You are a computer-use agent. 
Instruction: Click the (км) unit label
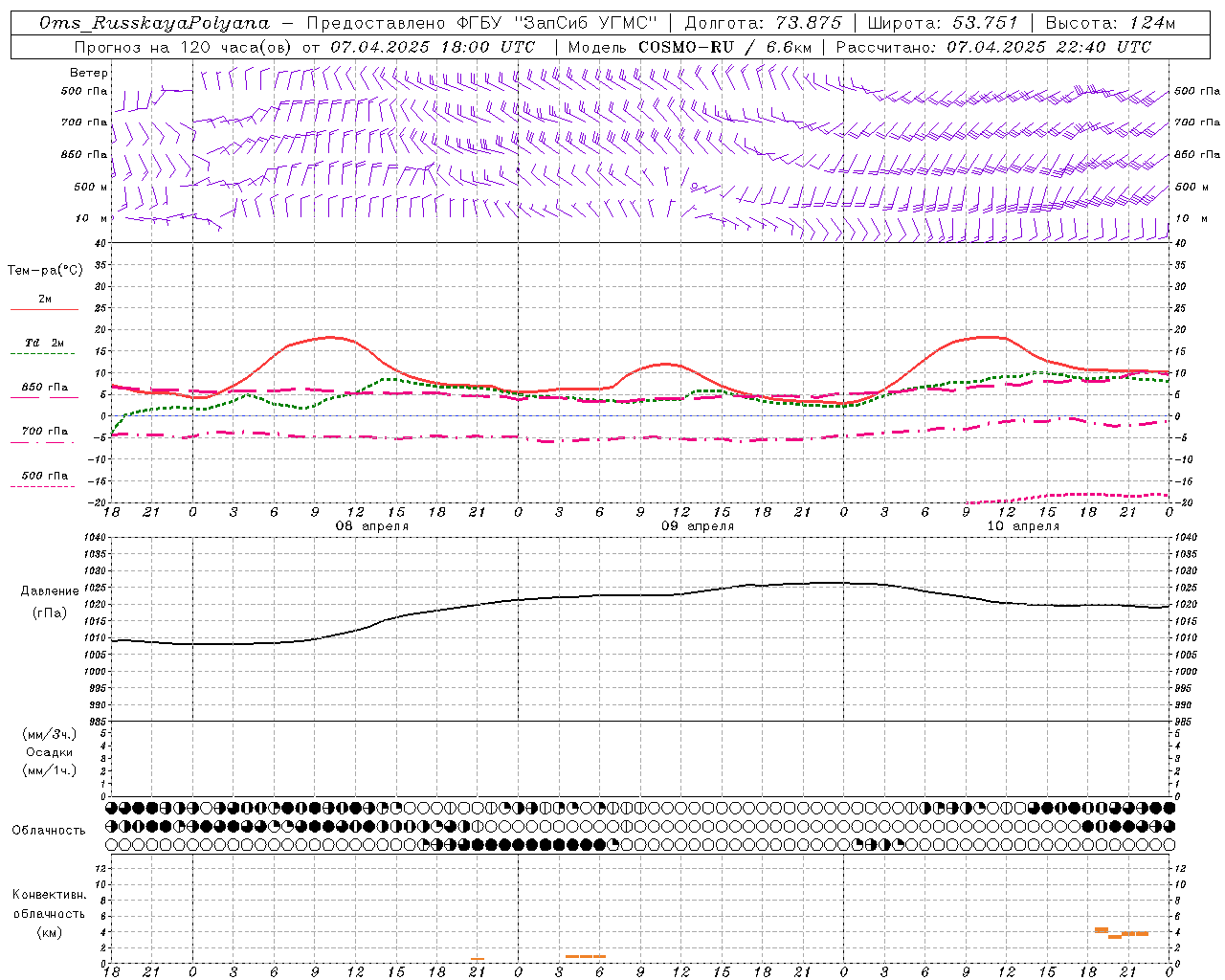click(49, 932)
